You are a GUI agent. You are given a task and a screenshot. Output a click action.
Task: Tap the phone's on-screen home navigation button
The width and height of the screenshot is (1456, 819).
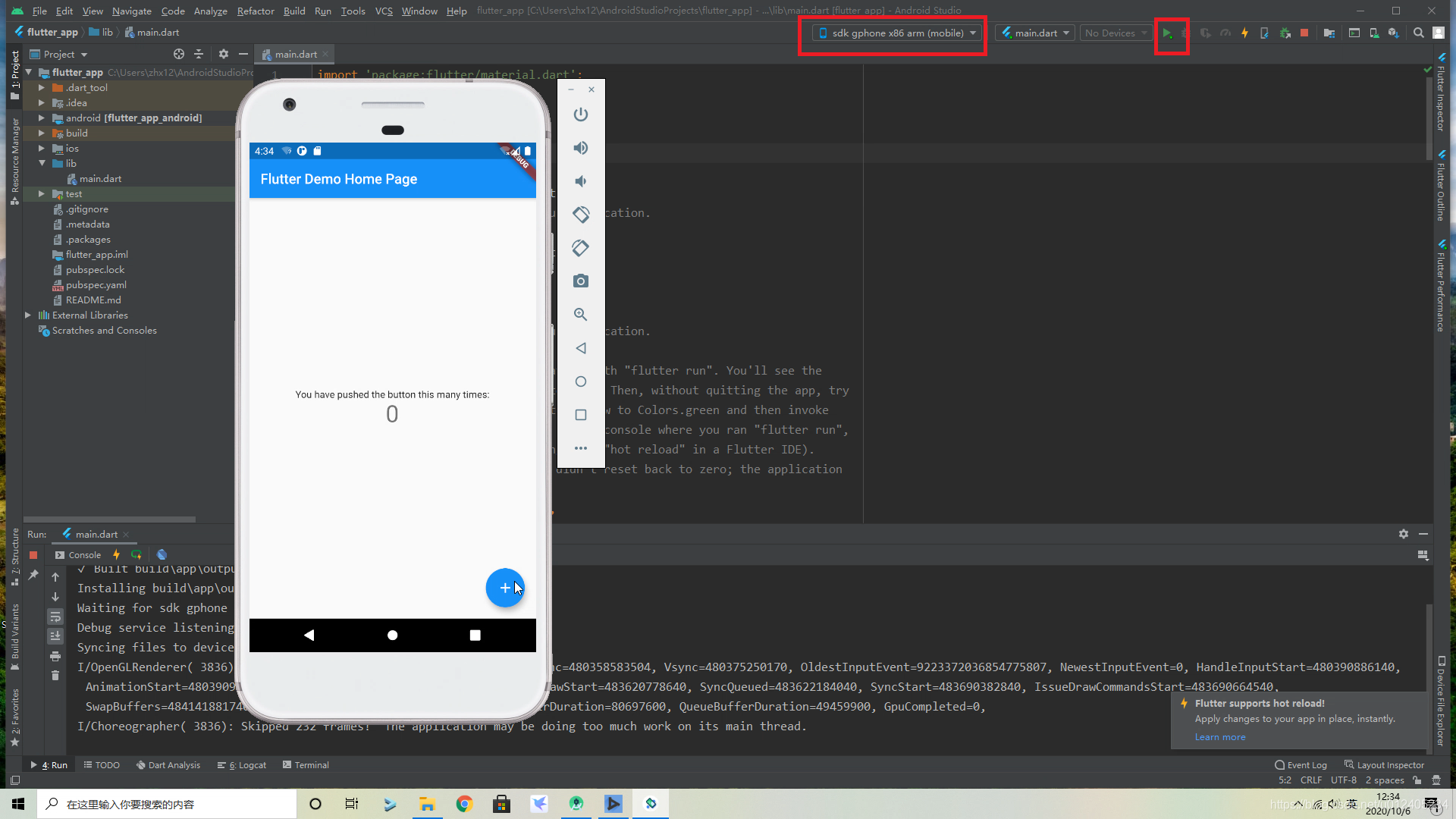[x=392, y=635]
